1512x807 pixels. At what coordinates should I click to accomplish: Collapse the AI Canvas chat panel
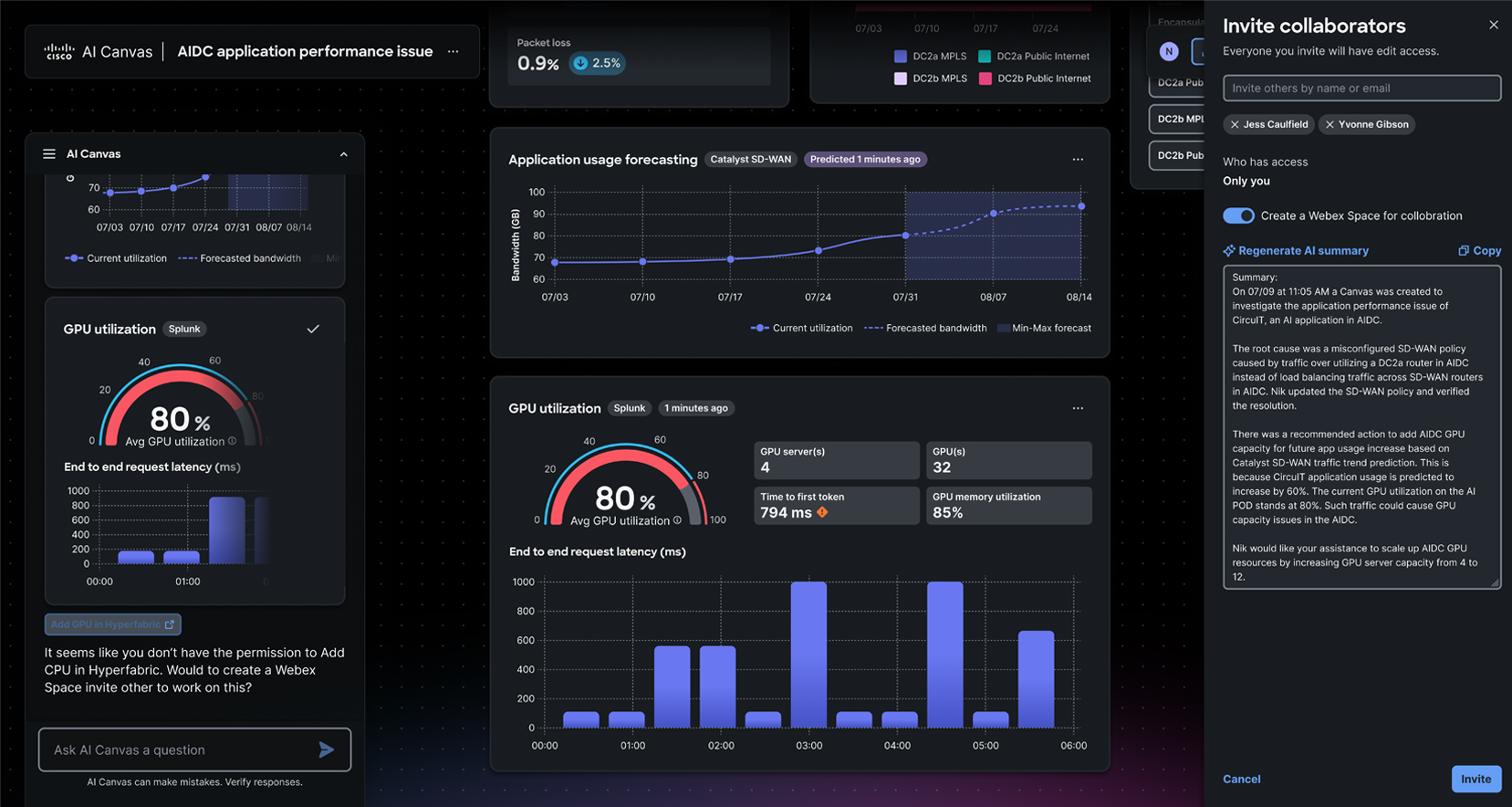(x=344, y=154)
